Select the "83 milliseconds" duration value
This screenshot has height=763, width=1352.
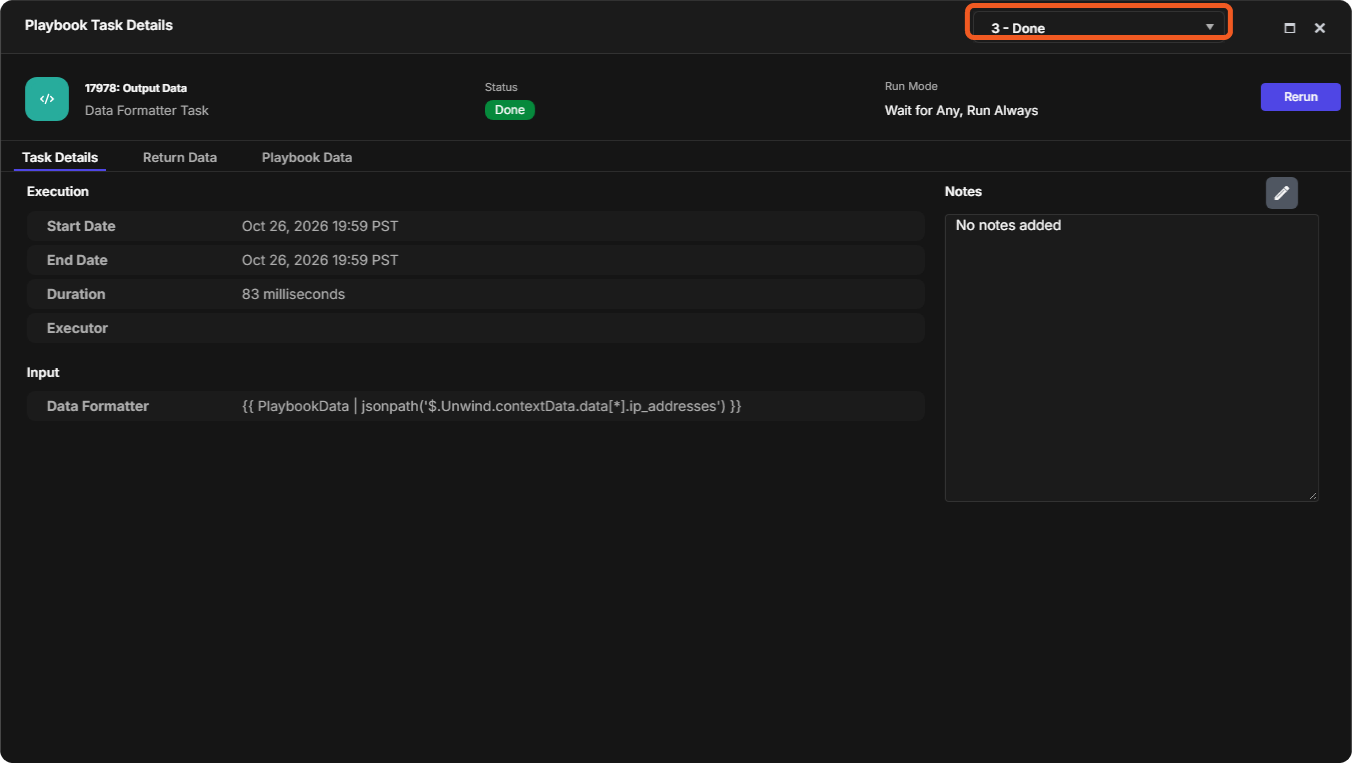293,294
